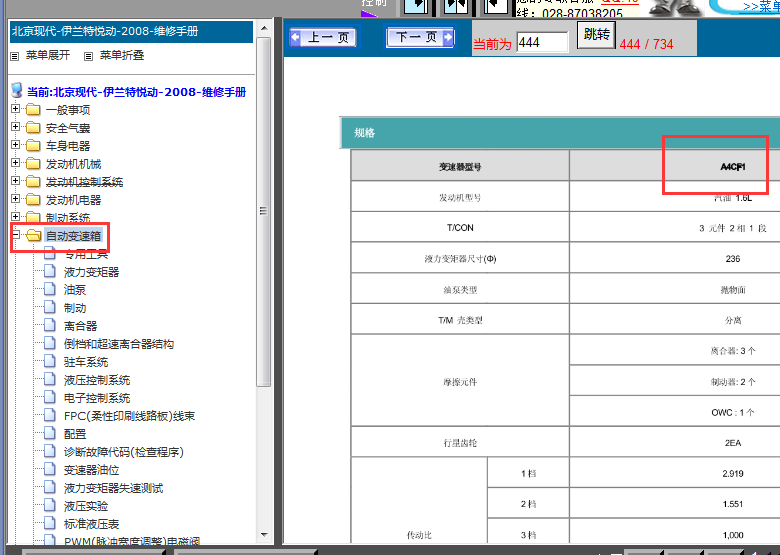The height and width of the screenshot is (555, 780).
Task: Click the tree panel scrollbar up arrow
Action: coord(265,28)
